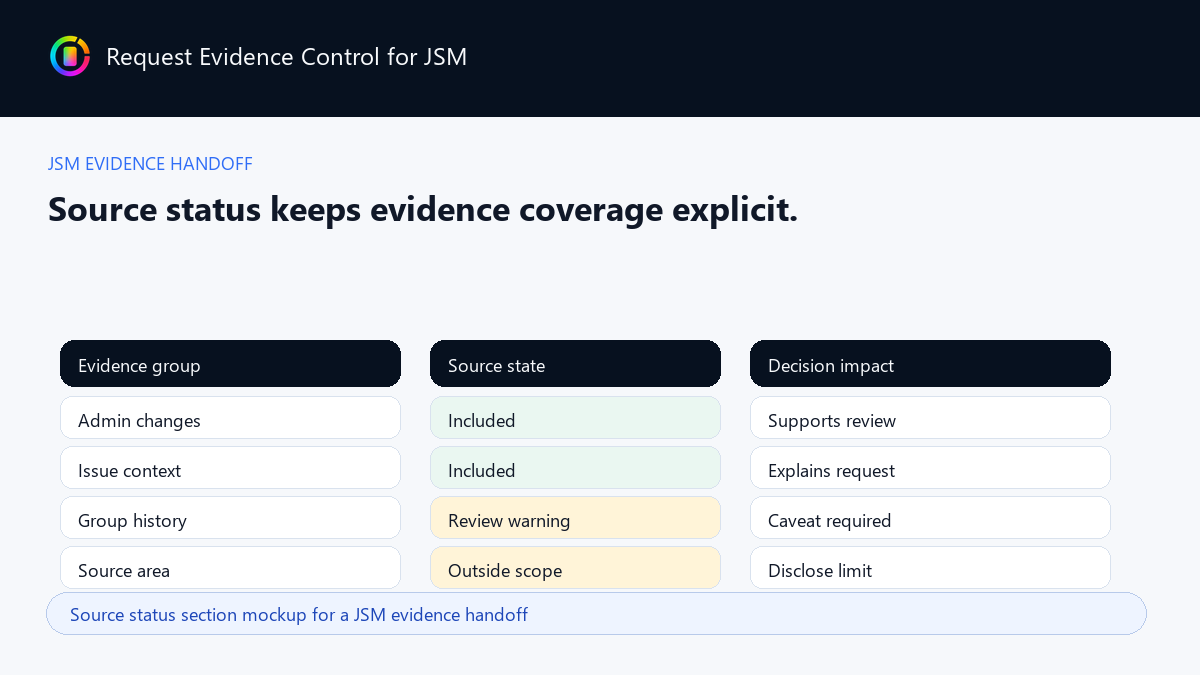Select the Included state for Admin changes
The width and height of the screenshot is (1200, 675).
(575, 418)
